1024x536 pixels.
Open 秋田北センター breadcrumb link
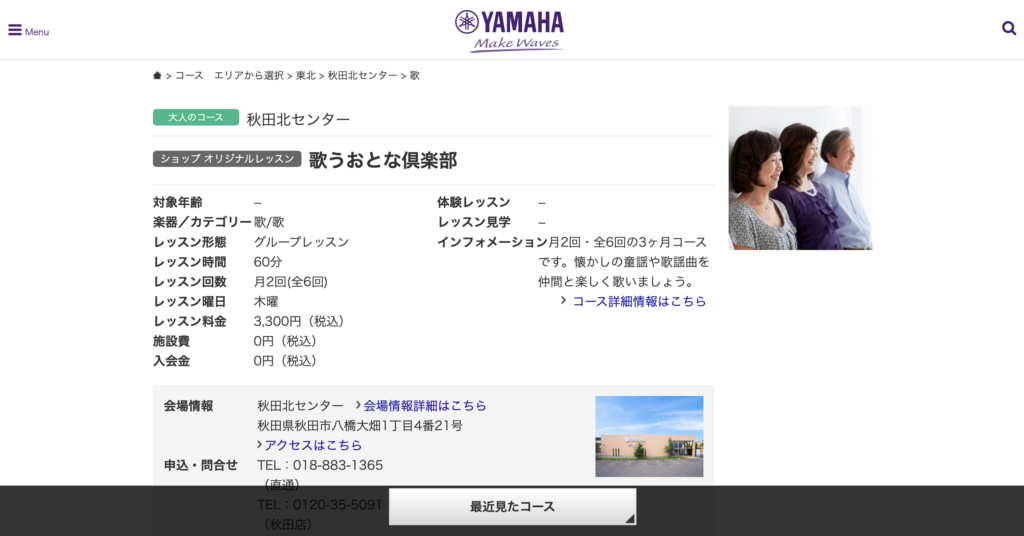click(362, 76)
